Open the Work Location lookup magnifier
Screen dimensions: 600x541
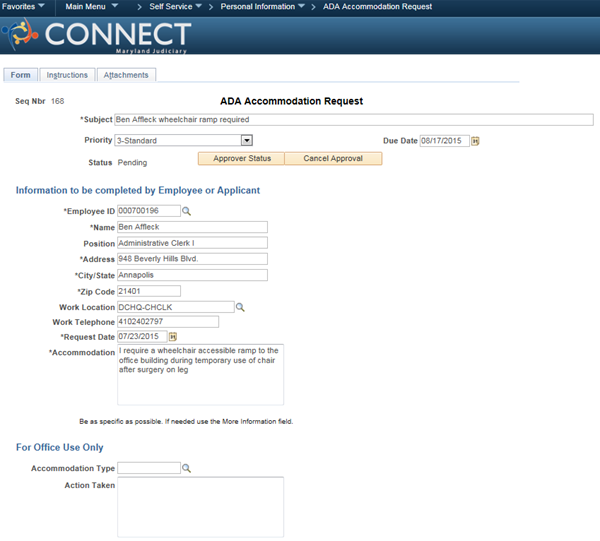(239, 307)
